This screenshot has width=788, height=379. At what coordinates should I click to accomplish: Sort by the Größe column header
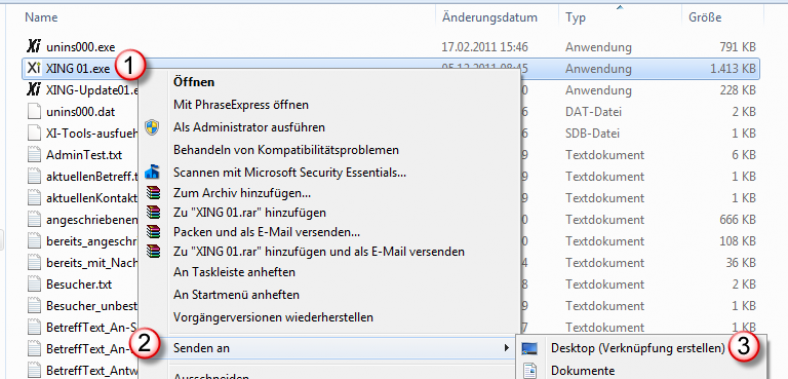[x=705, y=18]
